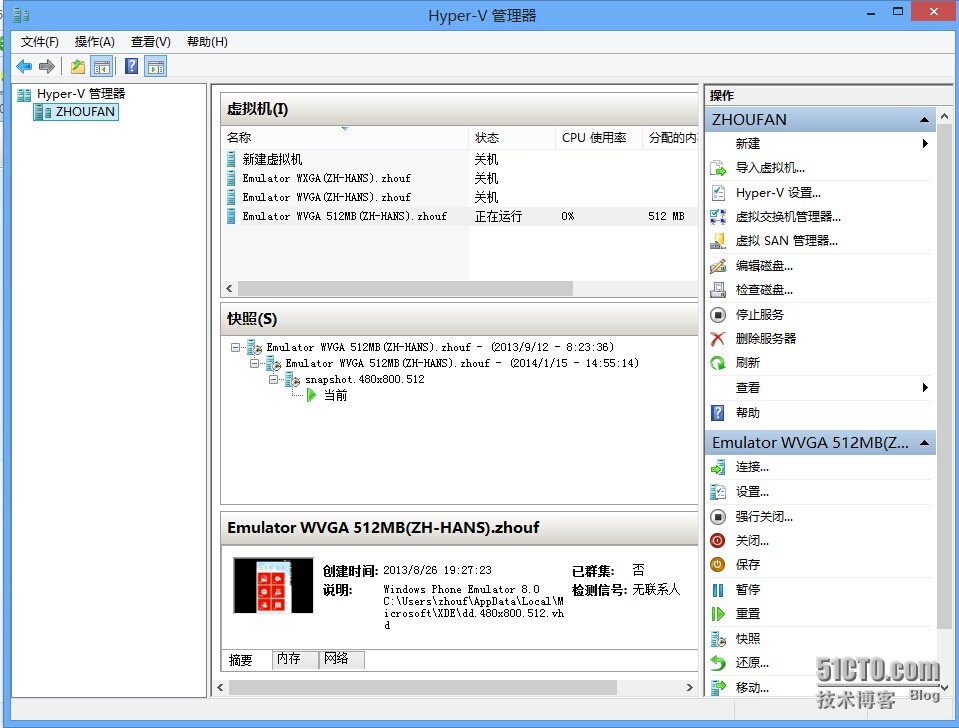Expand the 查看 submenu arrow in actions
959x728 pixels.
tap(925, 387)
